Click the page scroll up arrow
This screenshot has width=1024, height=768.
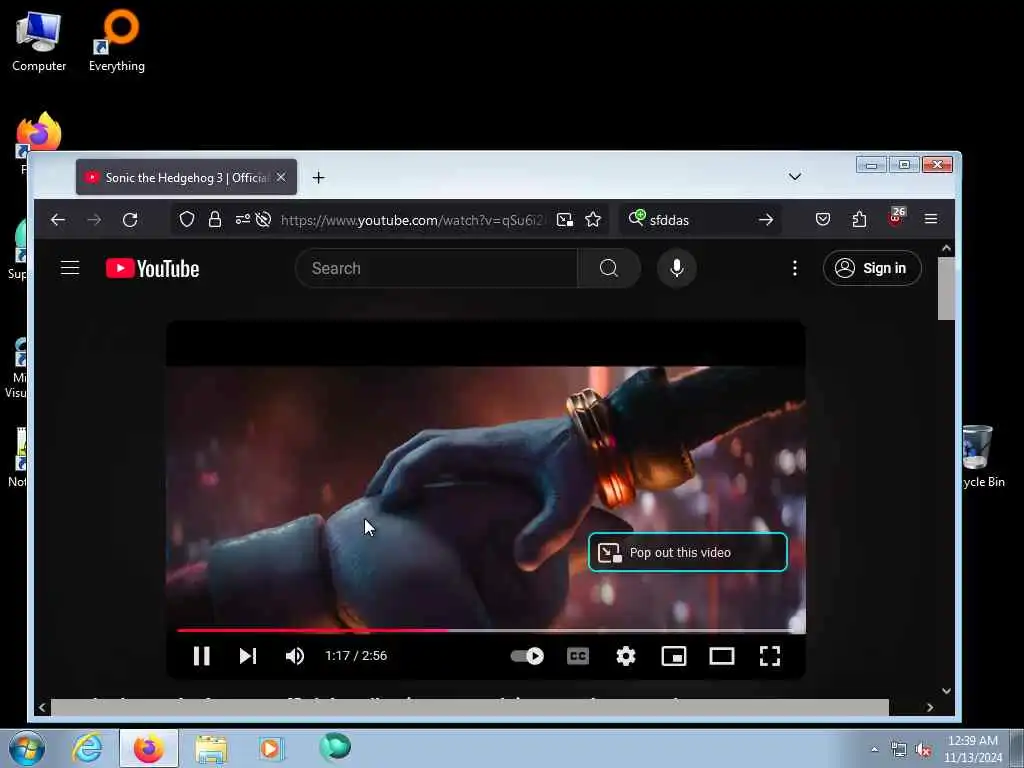pos(946,248)
